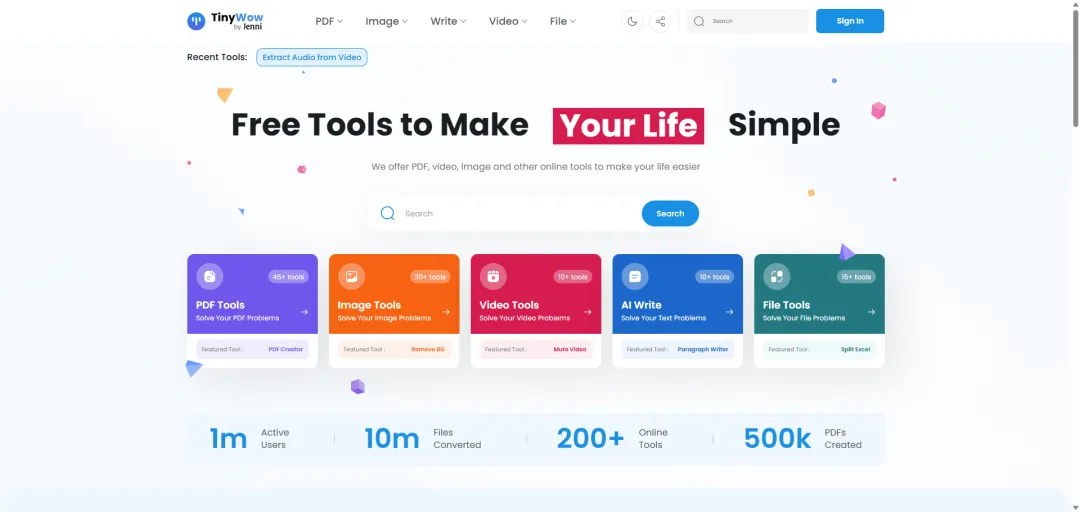Open the Image dropdown menu
Viewport: 1080px width, 512px height.
(x=386, y=21)
